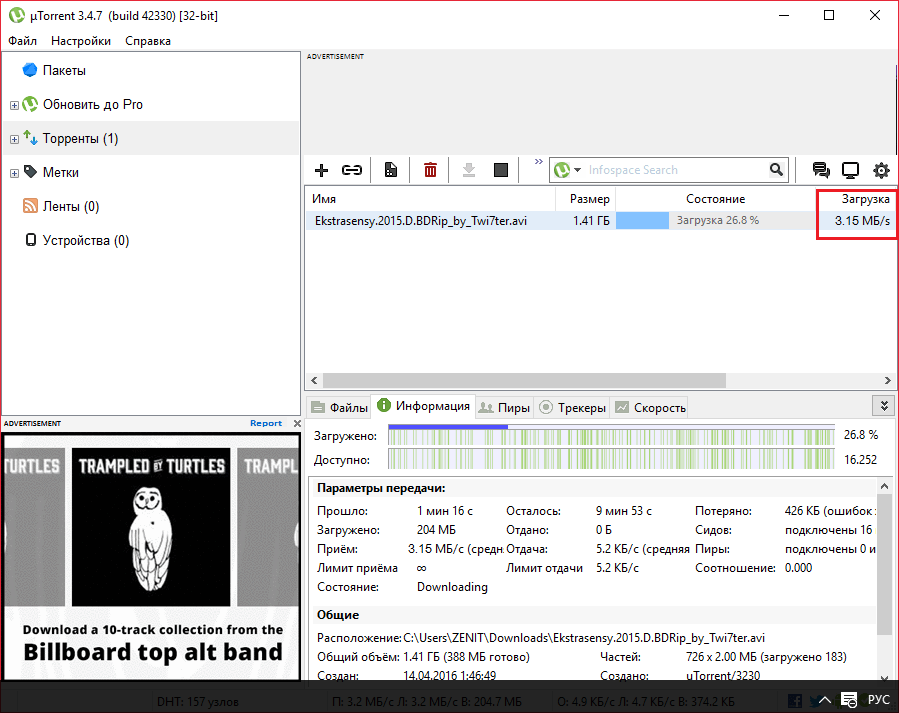Switch to the Файлы tab
899x713 pixels.
tap(339, 408)
